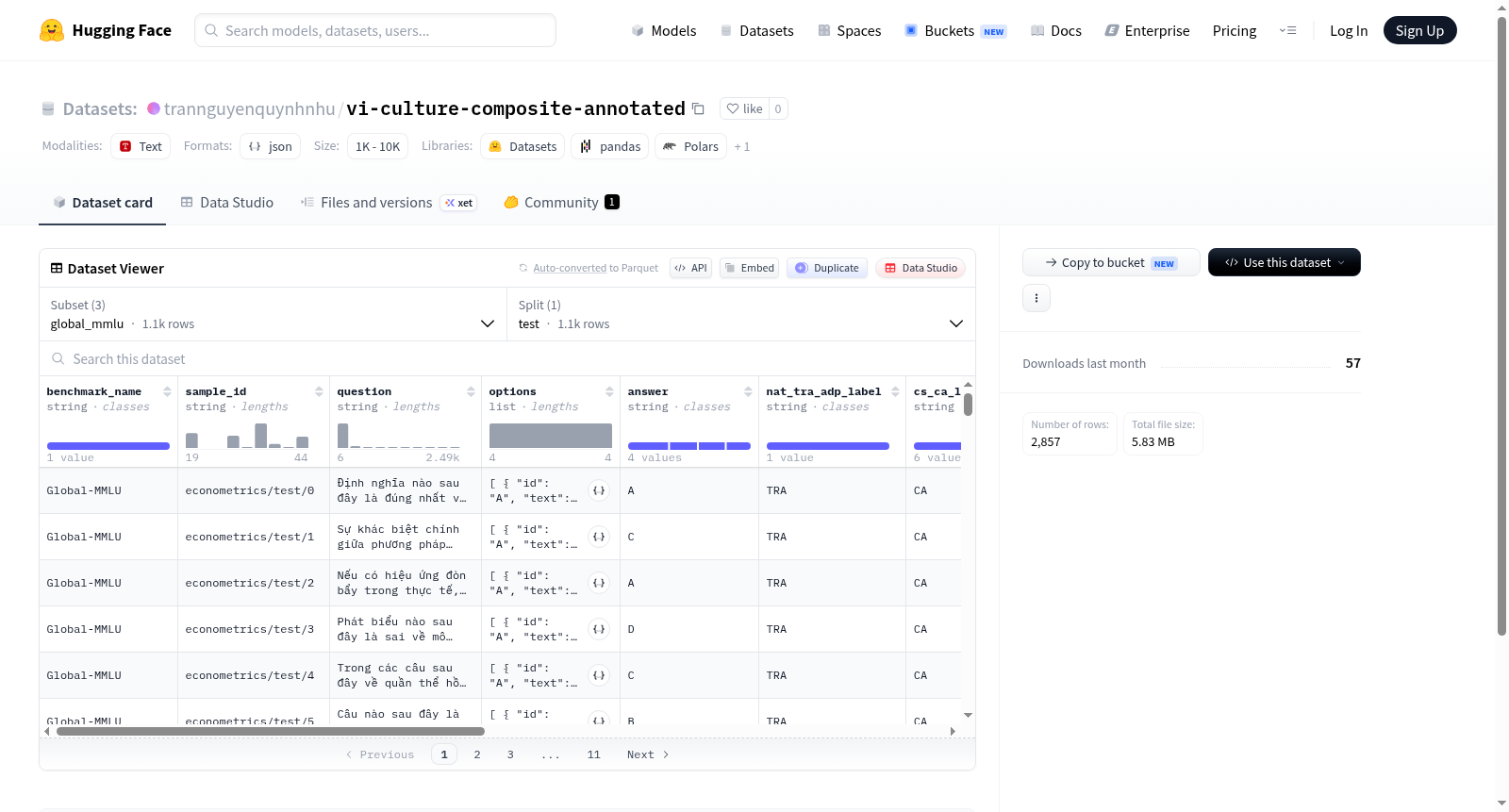Viewport: 1509px width, 812px height.
Task: Open Enterprise in top navigation
Action: (x=1147, y=30)
